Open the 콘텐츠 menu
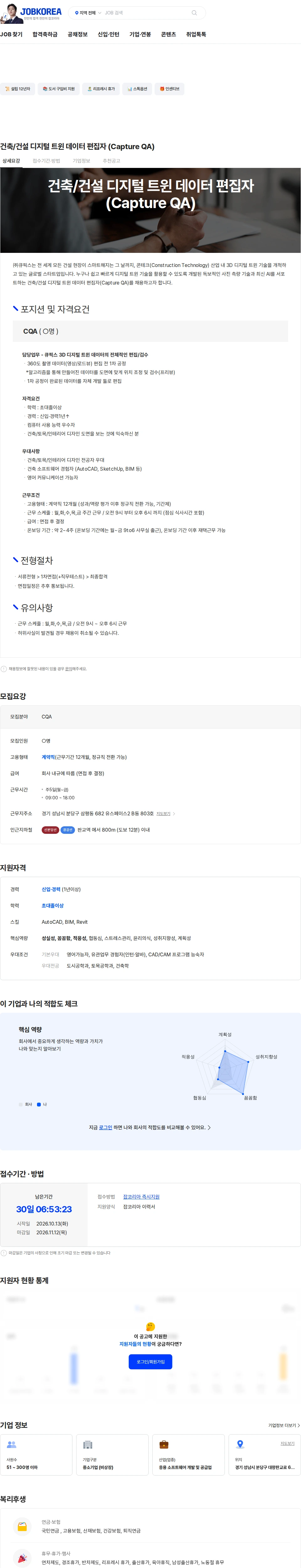 coord(168,35)
